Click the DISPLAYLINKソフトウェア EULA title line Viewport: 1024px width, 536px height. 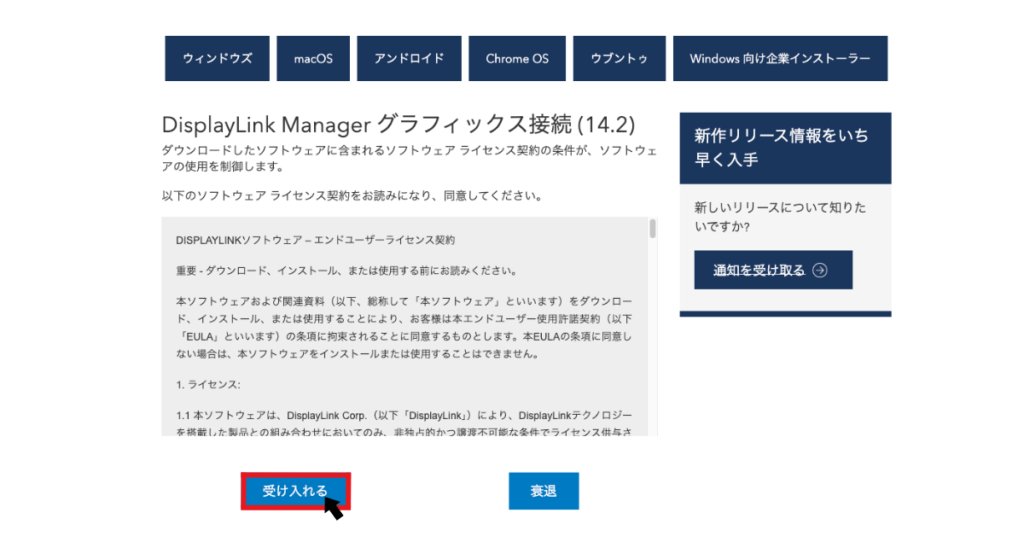click(315, 241)
